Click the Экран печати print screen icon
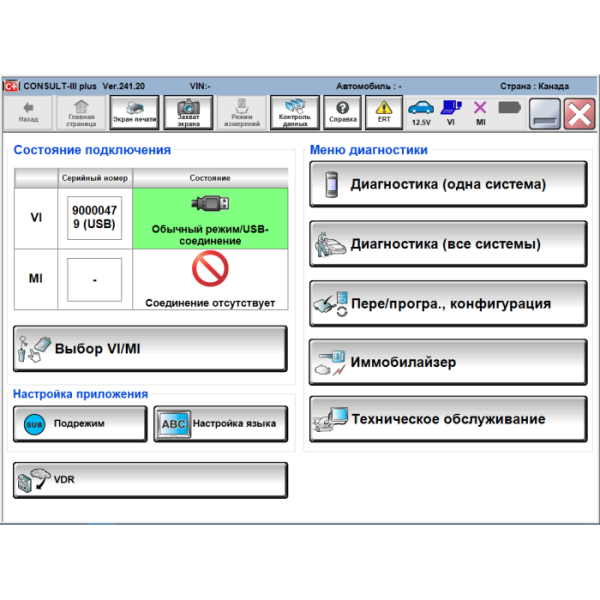Screen dimensions: 600x600 point(134,112)
